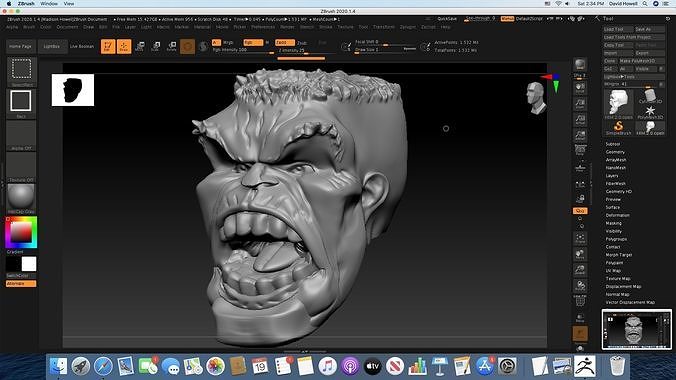This screenshot has width=676, height=380.
Task: Toggle Zsub sculpt mode
Action: pyautogui.click(x=302, y=42)
